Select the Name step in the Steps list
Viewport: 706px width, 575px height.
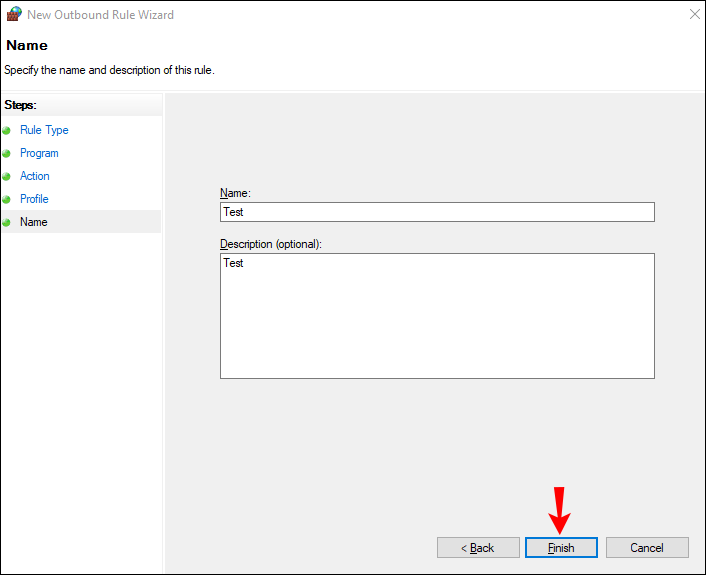[x=34, y=222]
